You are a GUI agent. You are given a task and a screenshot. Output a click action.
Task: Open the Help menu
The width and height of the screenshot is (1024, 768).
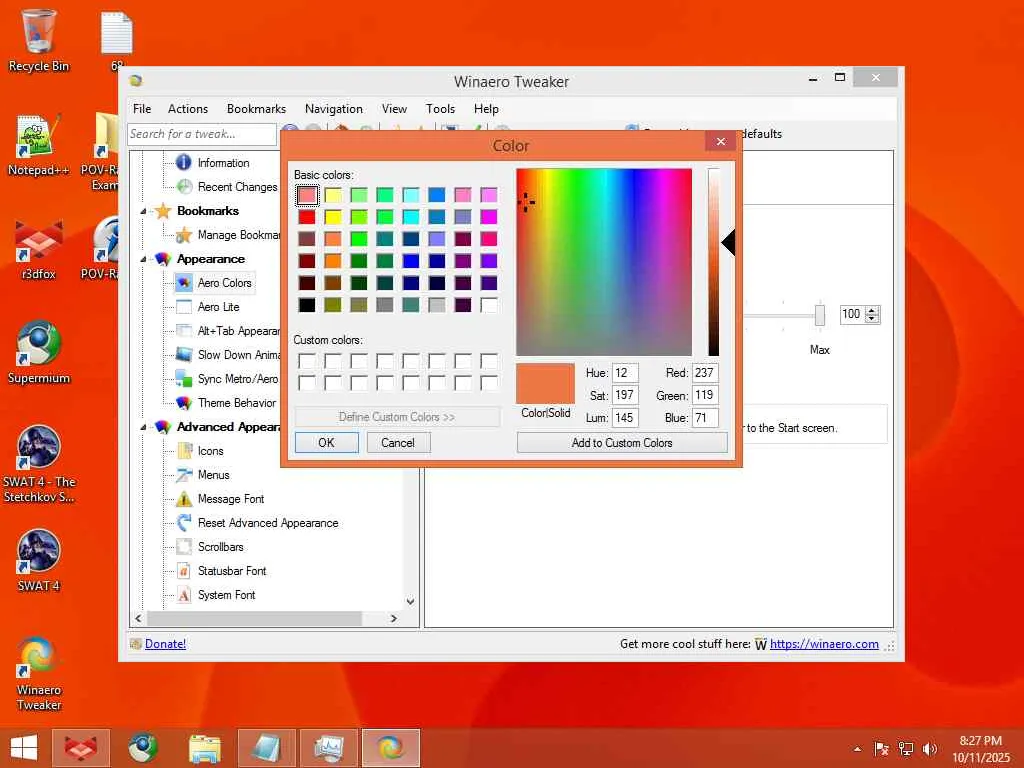click(486, 109)
